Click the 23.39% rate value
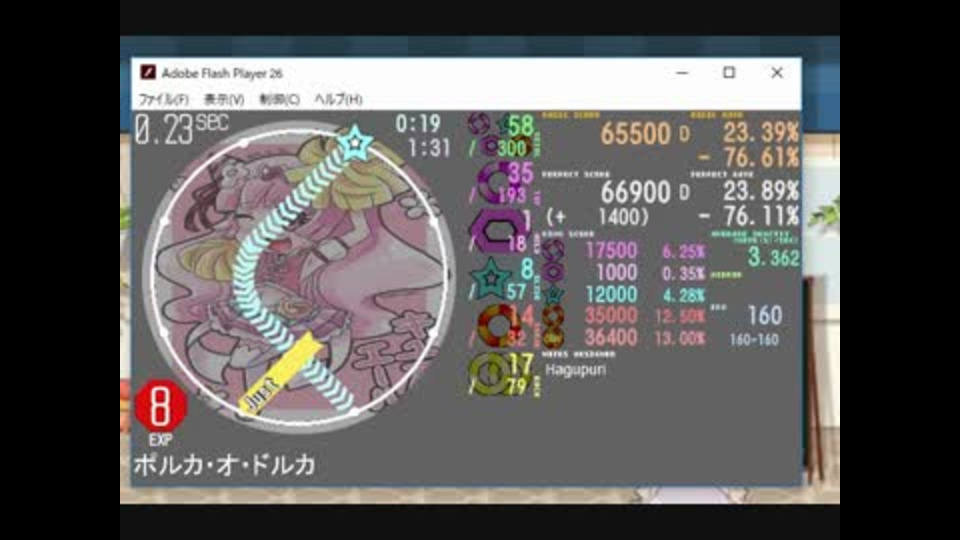The width and height of the screenshot is (960, 540). 761,132
